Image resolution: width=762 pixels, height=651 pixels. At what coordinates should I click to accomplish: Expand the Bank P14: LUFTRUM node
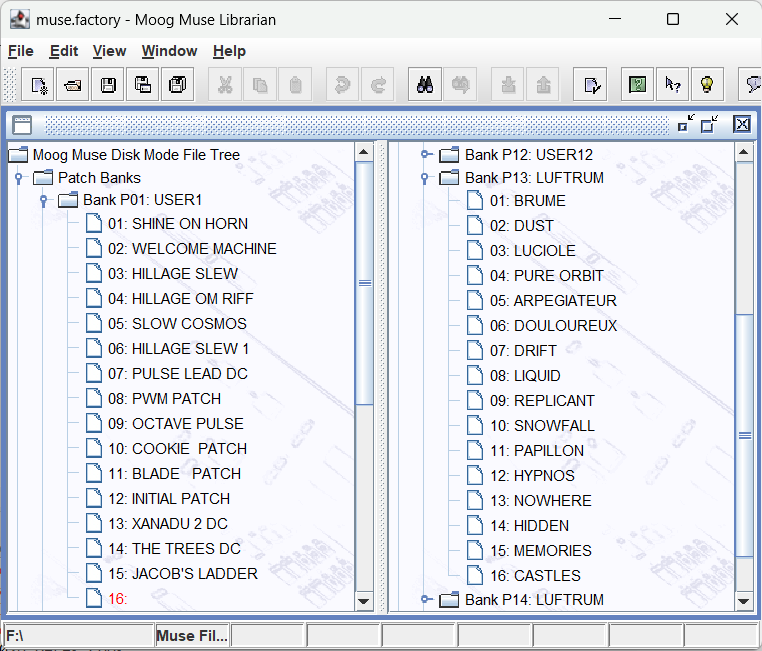tap(425, 600)
